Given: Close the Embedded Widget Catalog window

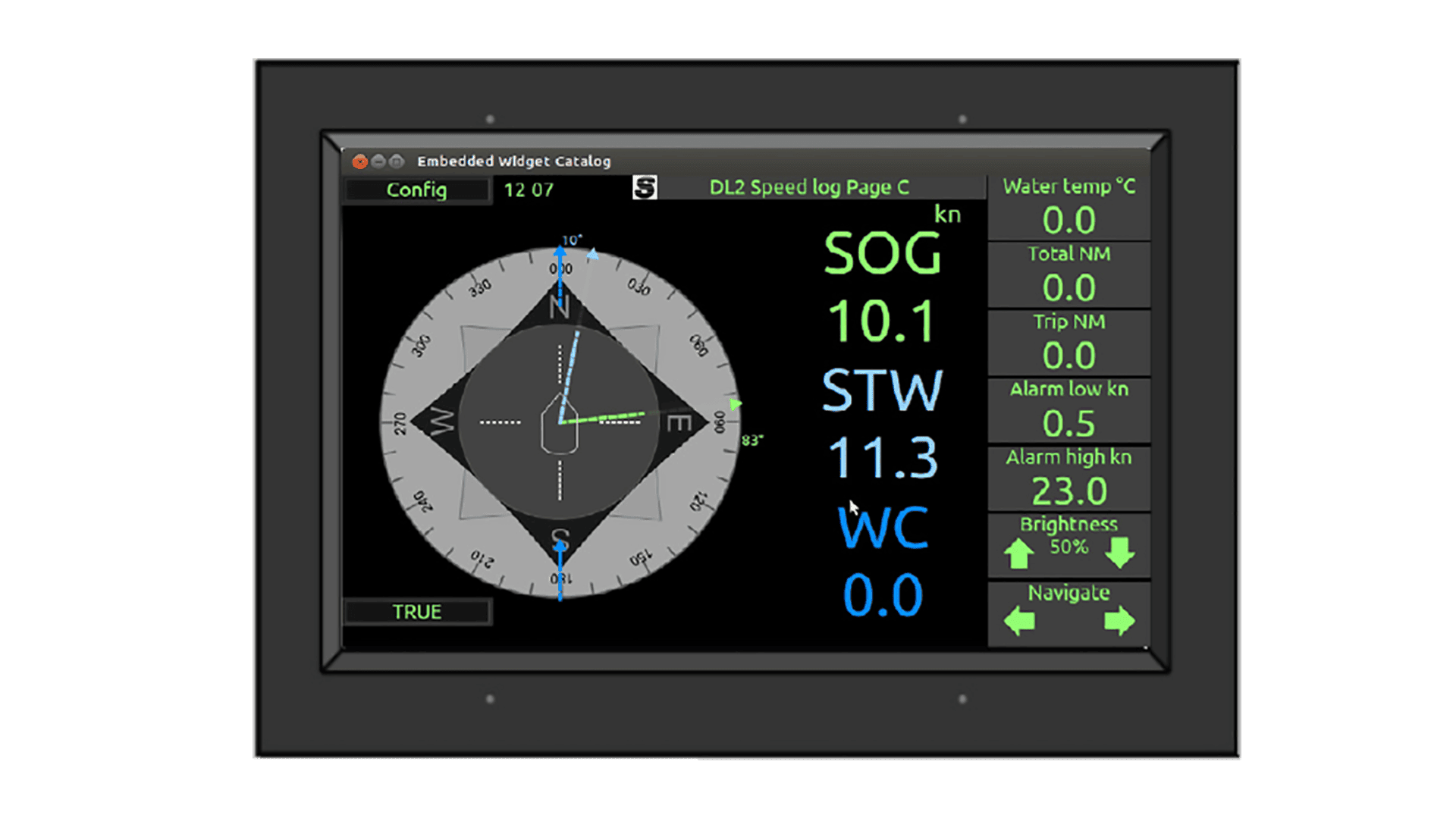Looking at the screenshot, I should click(359, 161).
